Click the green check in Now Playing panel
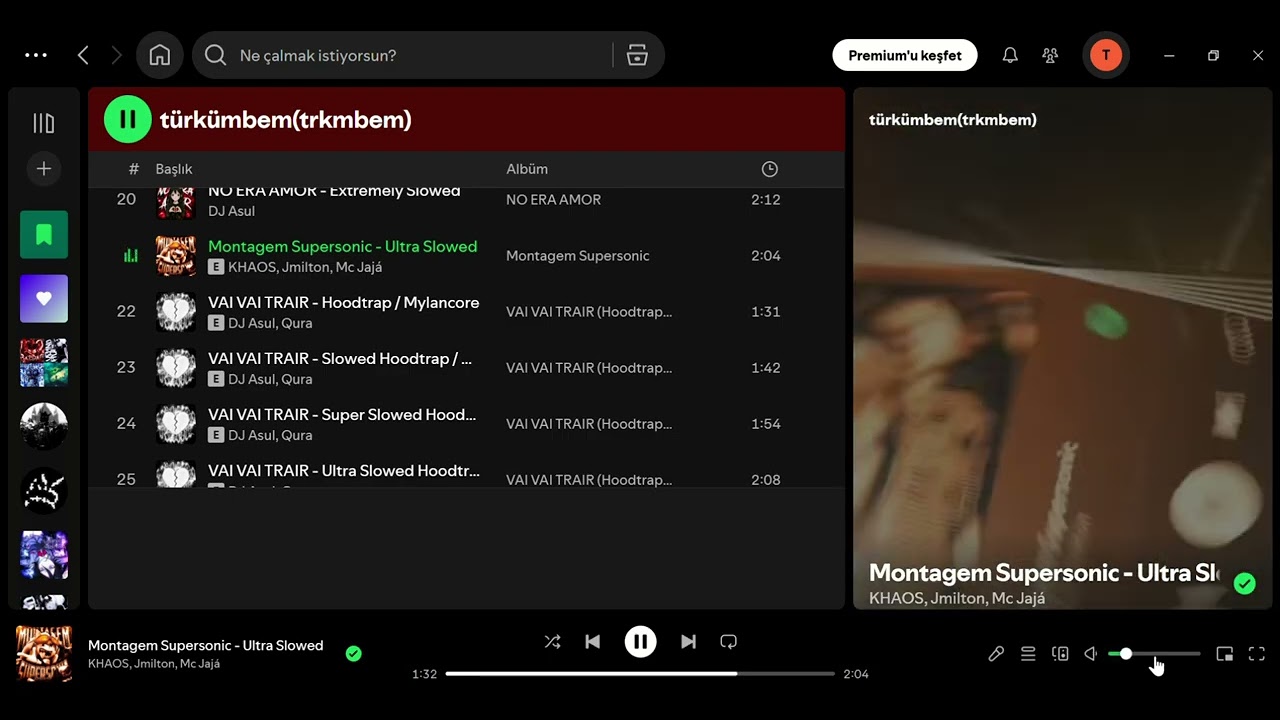 click(x=1244, y=583)
